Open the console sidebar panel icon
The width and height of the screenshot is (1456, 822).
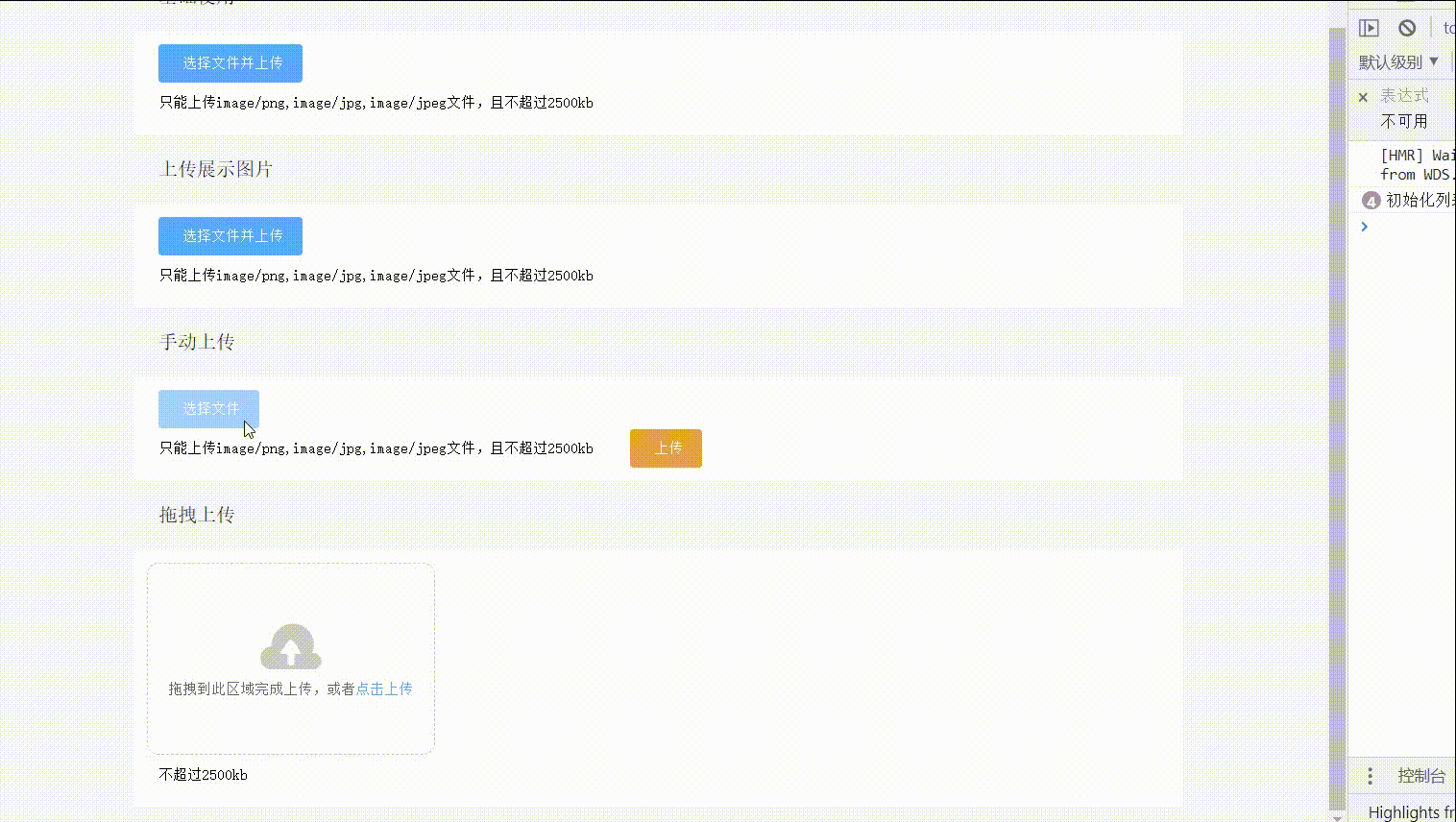(1368, 28)
